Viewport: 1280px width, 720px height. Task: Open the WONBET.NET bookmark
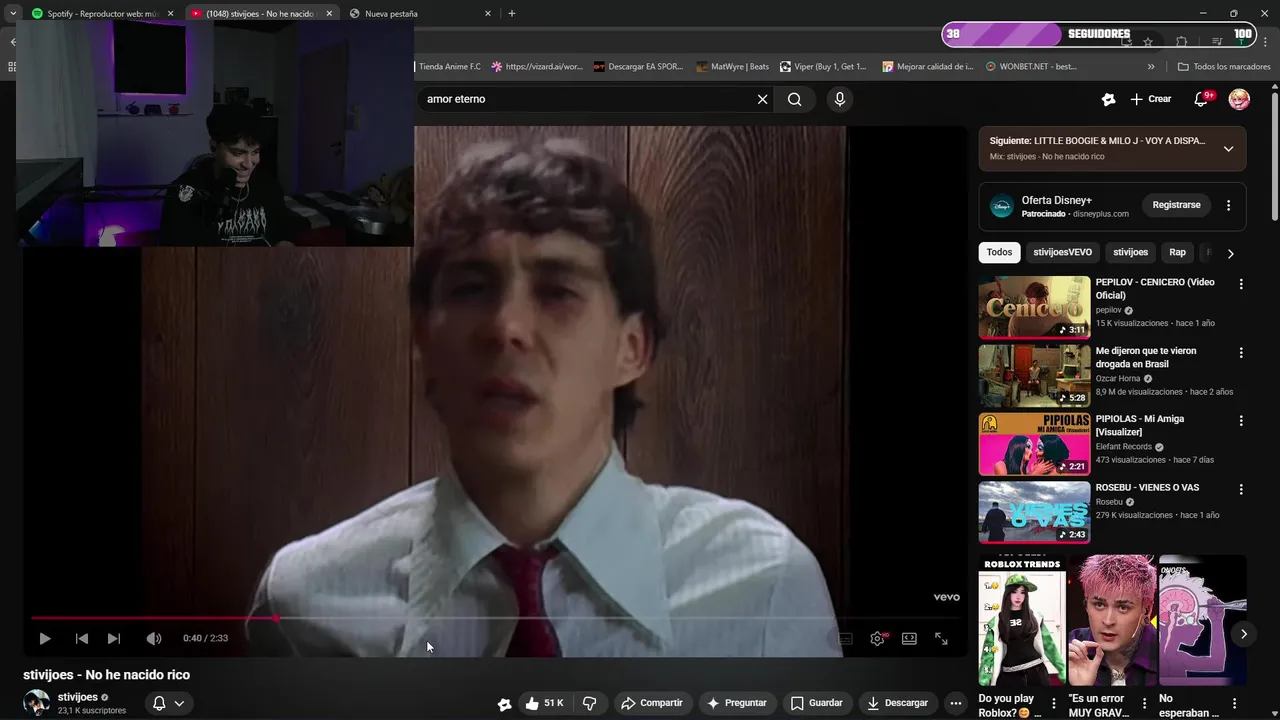(x=1031, y=67)
